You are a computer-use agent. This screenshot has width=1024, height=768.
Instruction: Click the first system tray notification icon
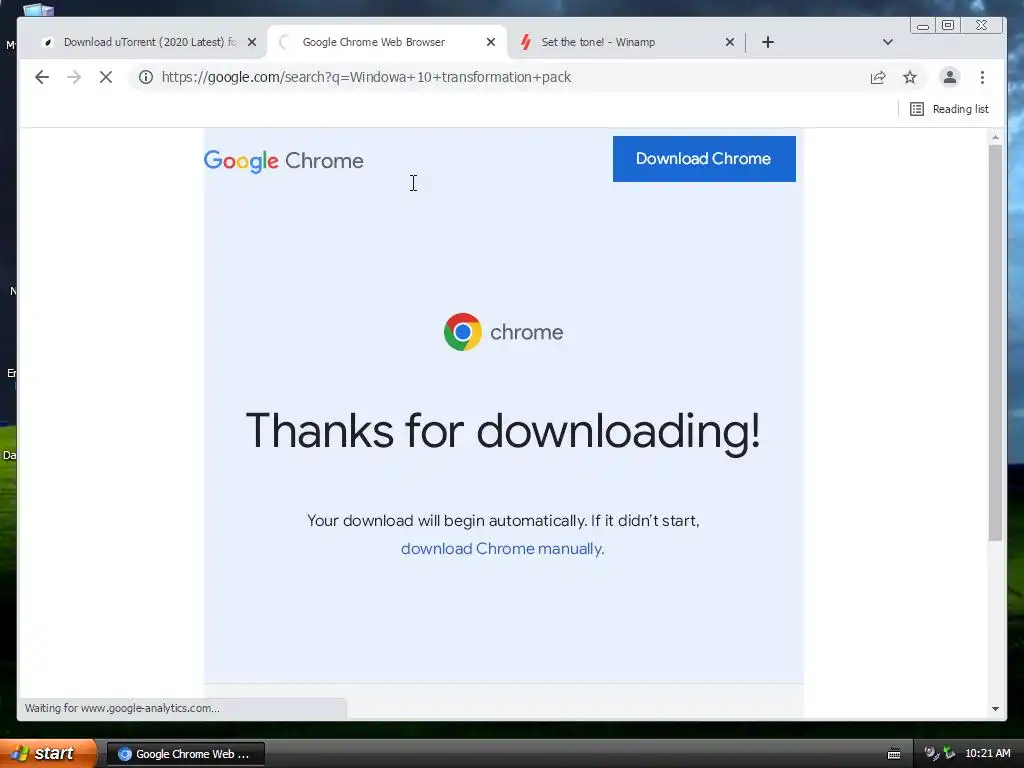932,753
